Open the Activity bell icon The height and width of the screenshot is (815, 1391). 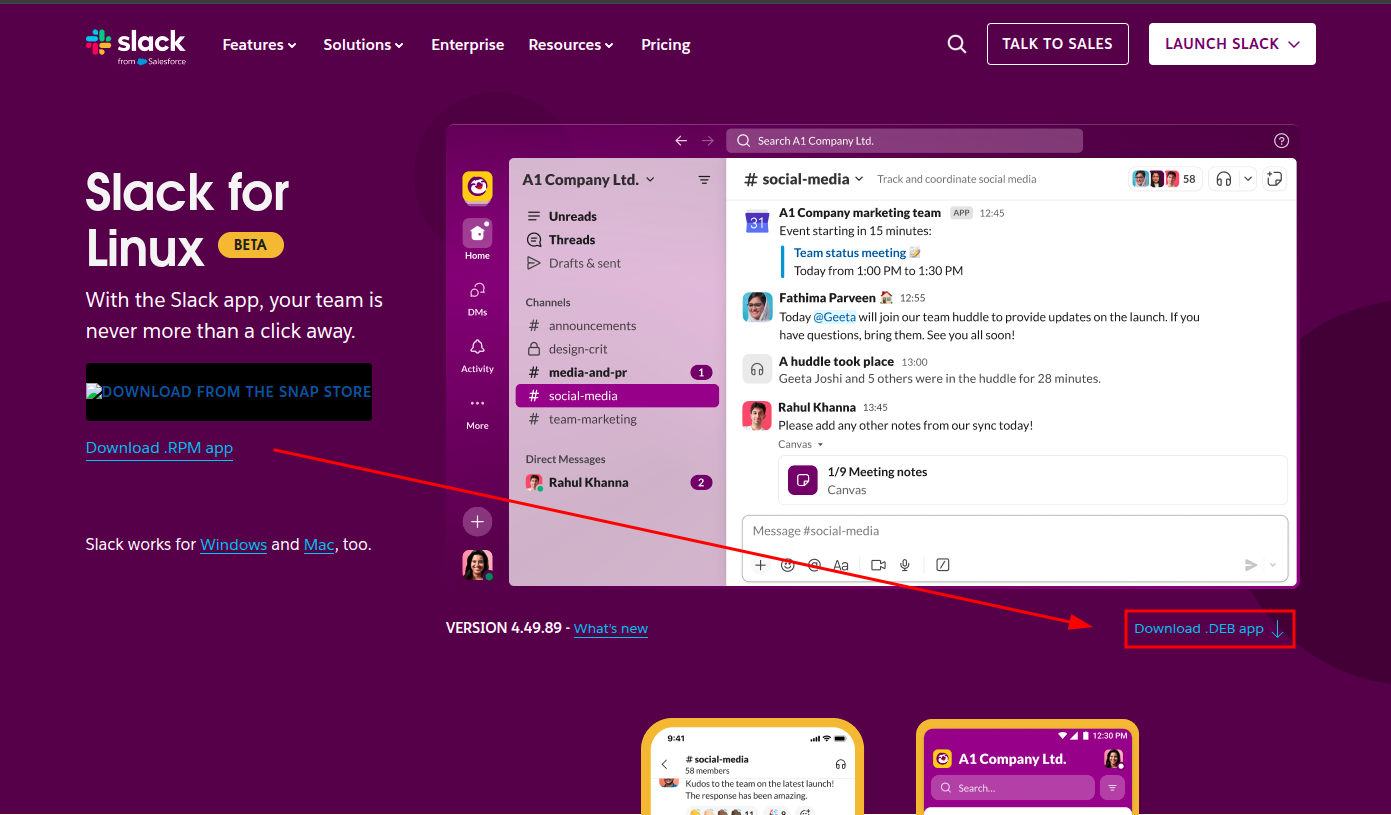pyautogui.click(x=477, y=347)
